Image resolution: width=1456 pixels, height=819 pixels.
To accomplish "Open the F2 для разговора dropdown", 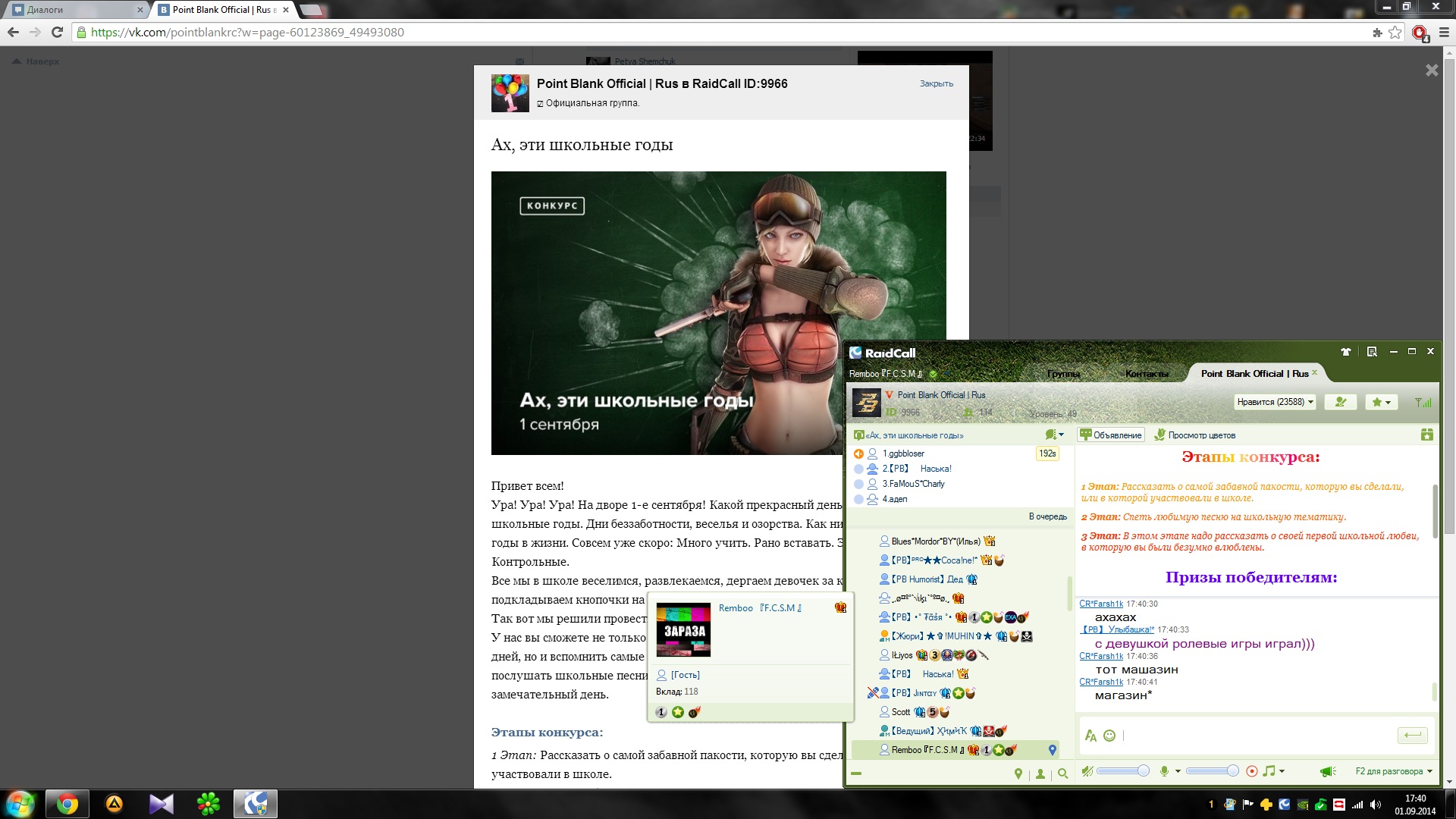I will (x=1394, y=771).
